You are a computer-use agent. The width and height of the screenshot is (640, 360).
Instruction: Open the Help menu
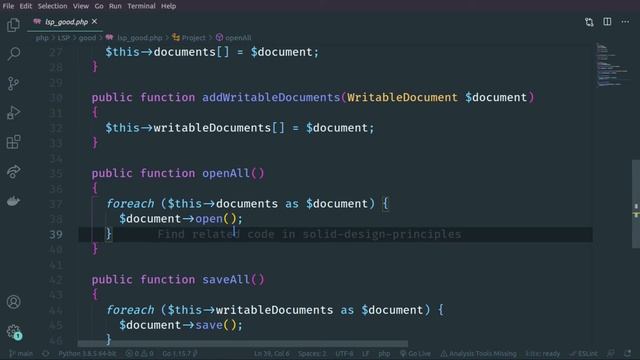[168, 6]
